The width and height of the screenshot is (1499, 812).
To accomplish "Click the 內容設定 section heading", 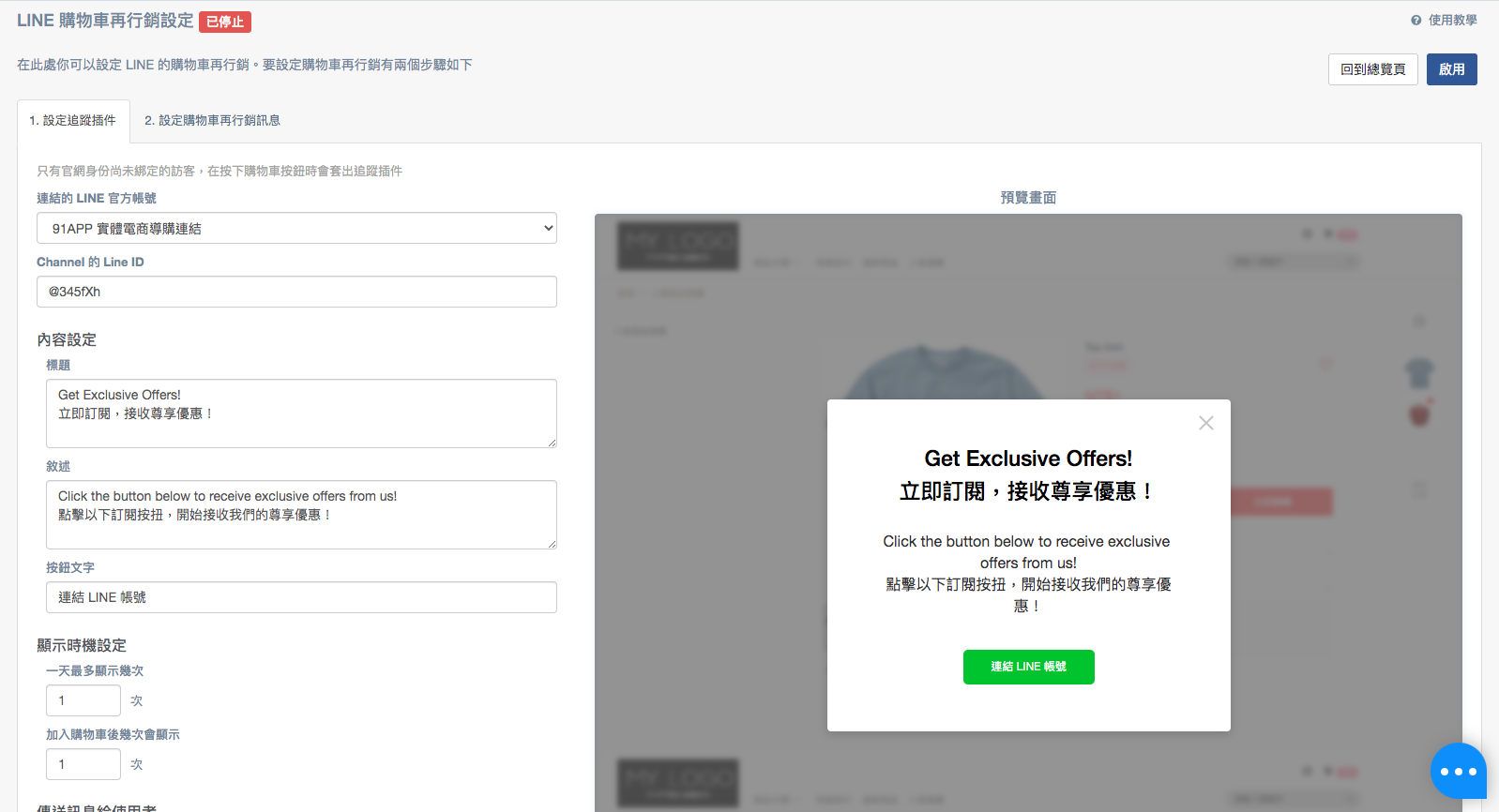I will [67, 339].
